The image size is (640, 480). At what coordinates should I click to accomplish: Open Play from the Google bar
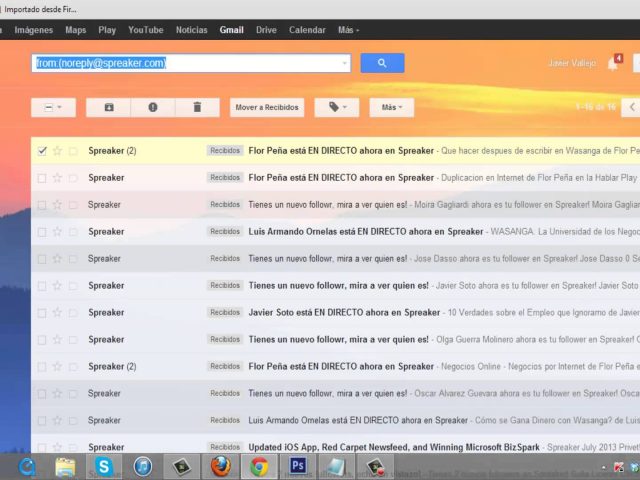[107, 30]
